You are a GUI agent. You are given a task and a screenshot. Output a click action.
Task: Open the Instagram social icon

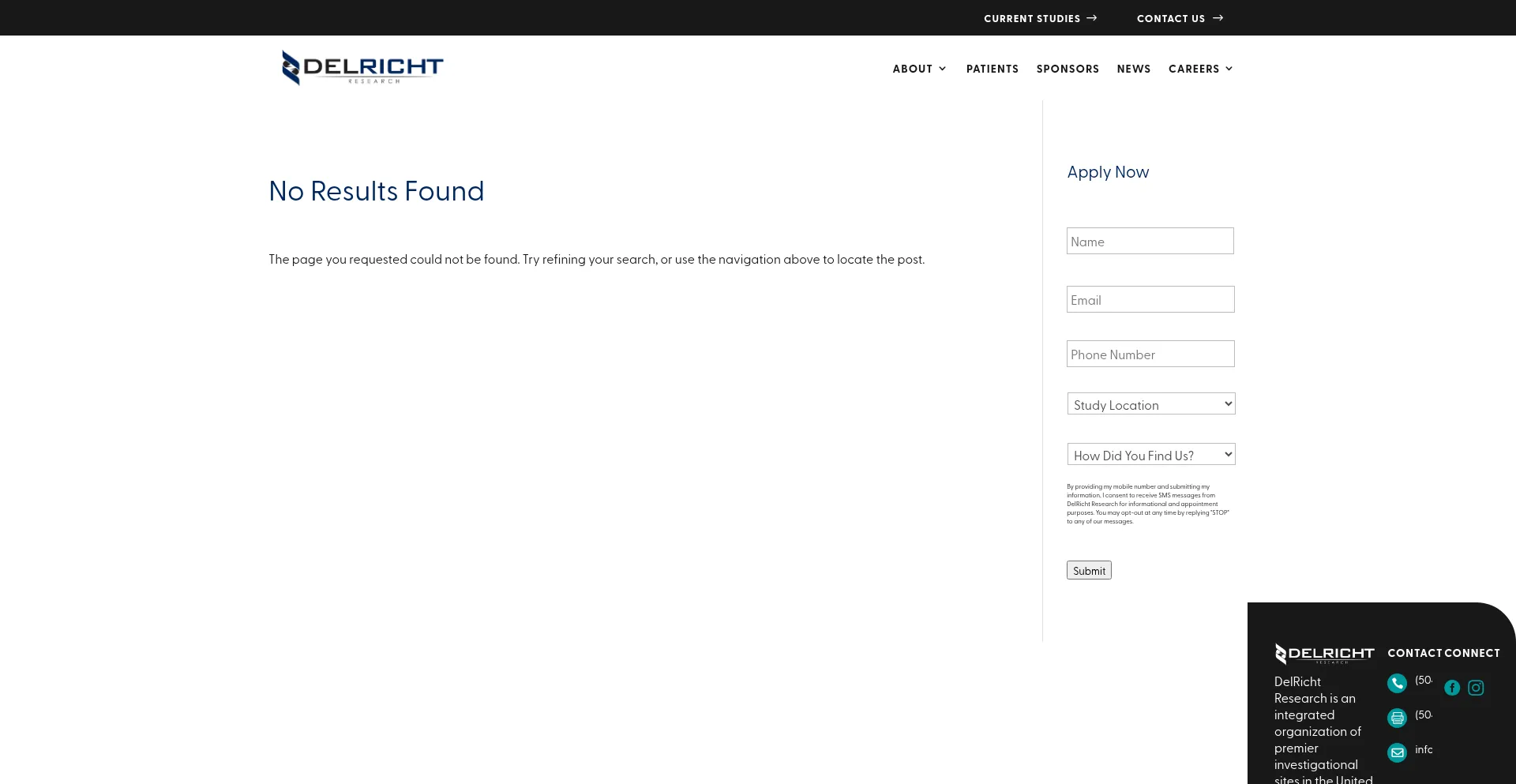(1476, 688)
